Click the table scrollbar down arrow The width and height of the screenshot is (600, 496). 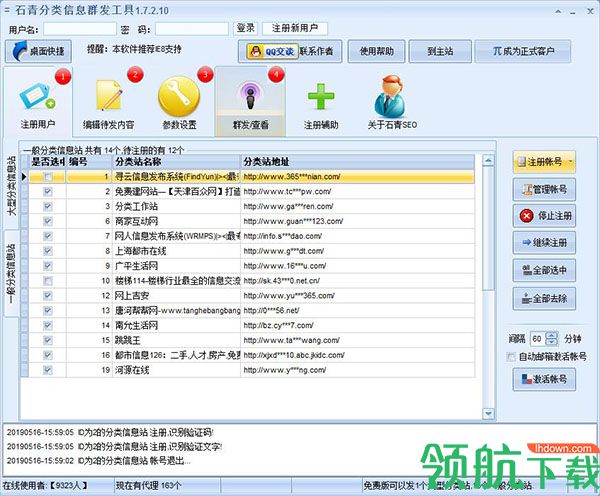[x=488, y=413]
